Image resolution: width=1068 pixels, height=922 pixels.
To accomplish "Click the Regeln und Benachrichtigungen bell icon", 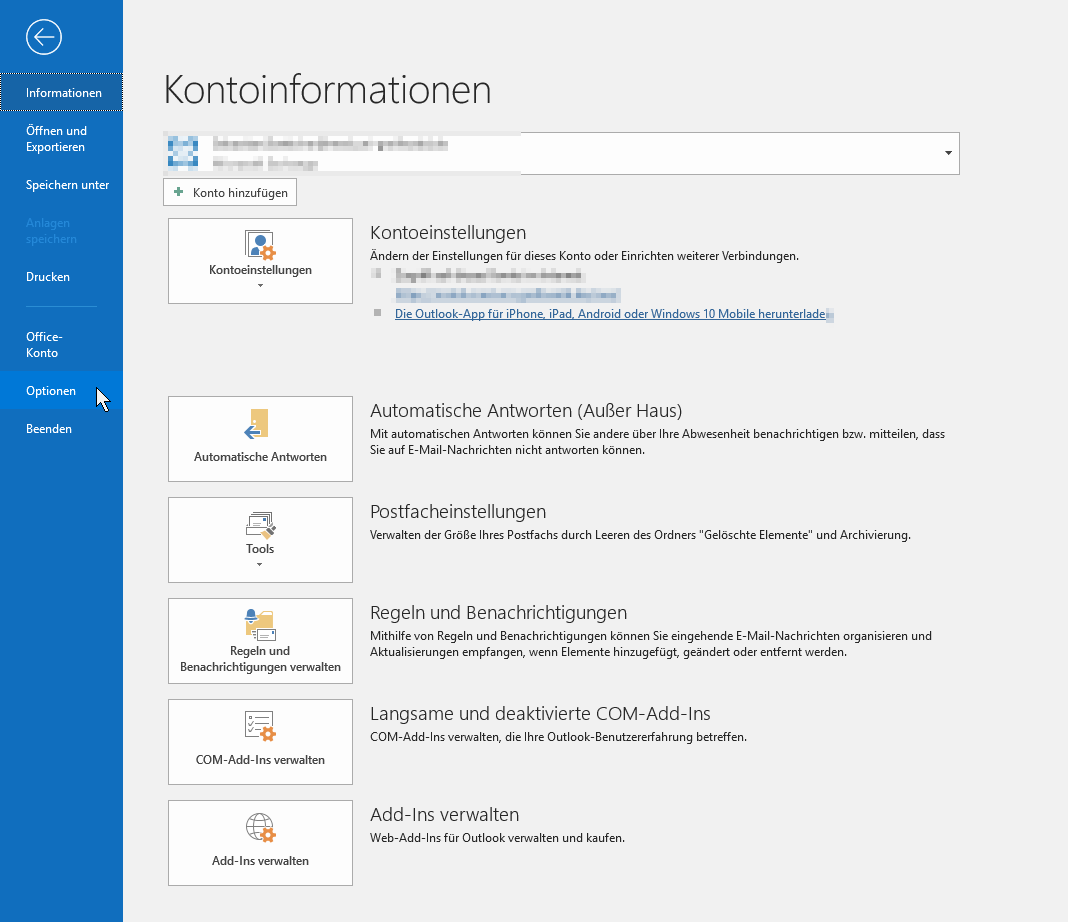I will 260,624.
